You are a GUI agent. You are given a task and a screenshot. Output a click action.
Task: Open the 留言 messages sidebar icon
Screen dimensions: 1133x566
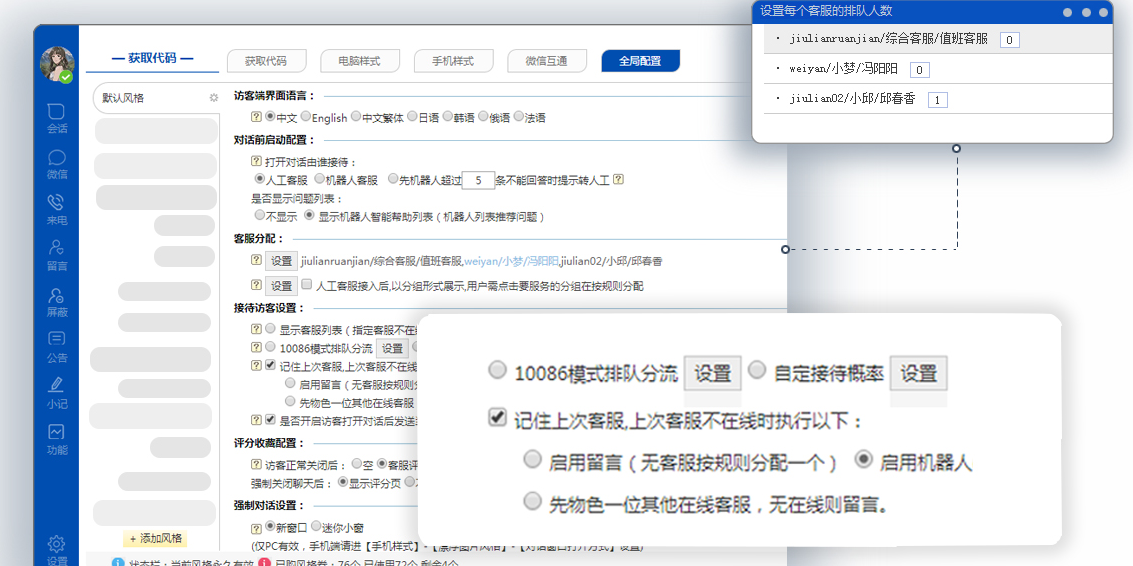pos(57,254)
